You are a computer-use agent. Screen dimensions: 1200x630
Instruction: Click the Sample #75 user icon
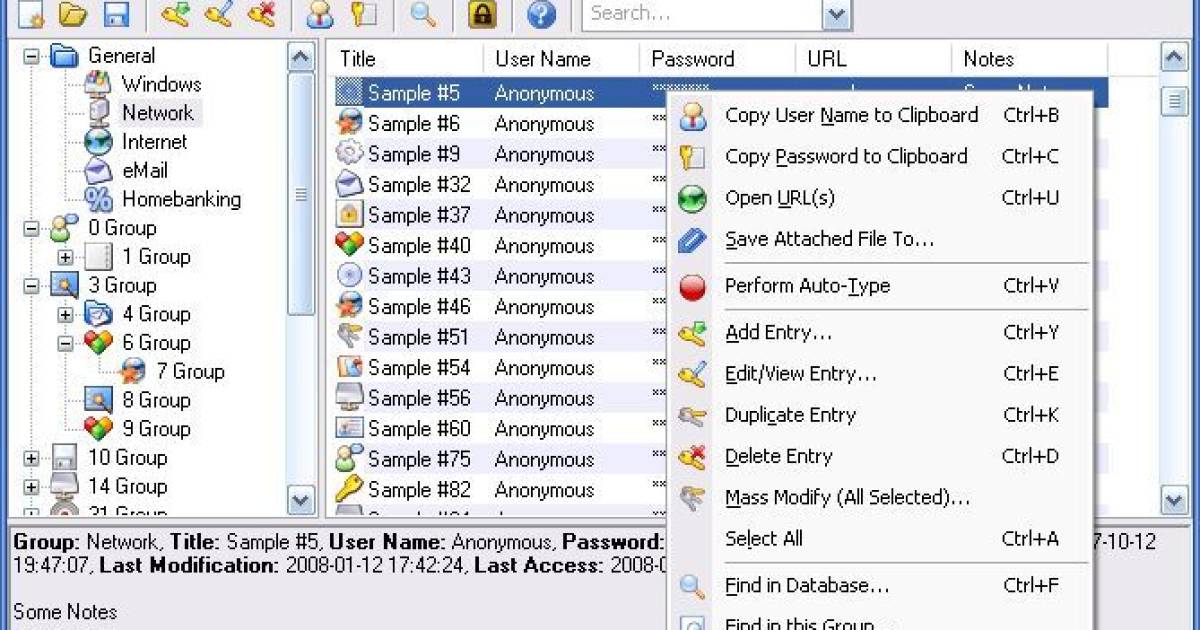(x=349, y=459)
